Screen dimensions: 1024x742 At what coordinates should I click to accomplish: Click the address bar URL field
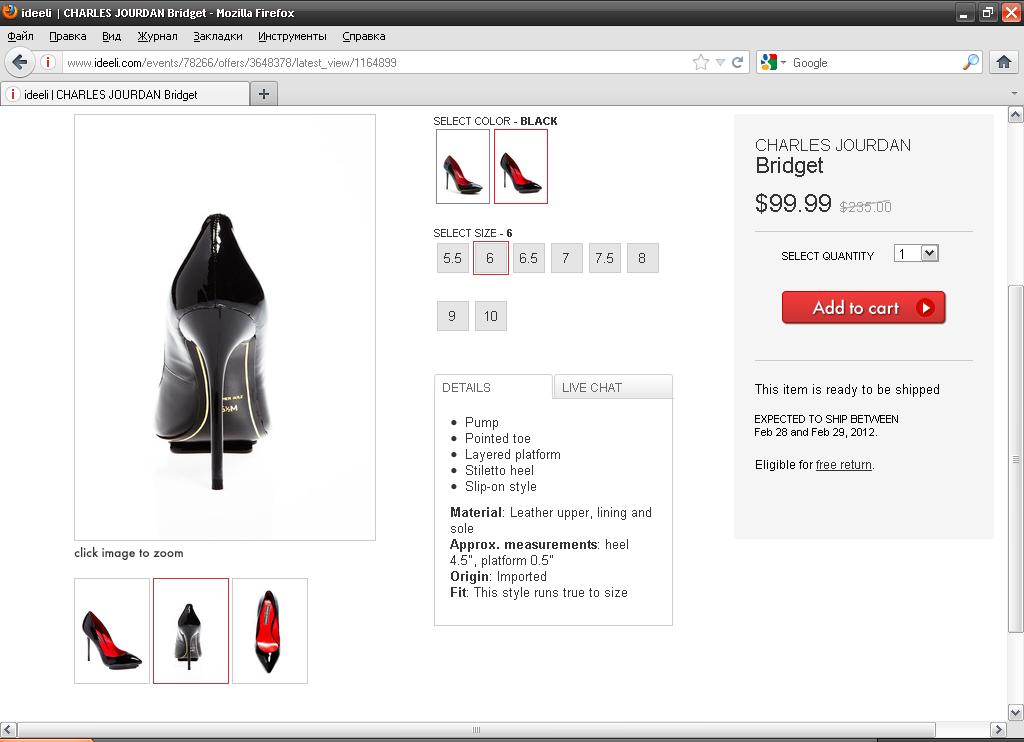(376, 63)
